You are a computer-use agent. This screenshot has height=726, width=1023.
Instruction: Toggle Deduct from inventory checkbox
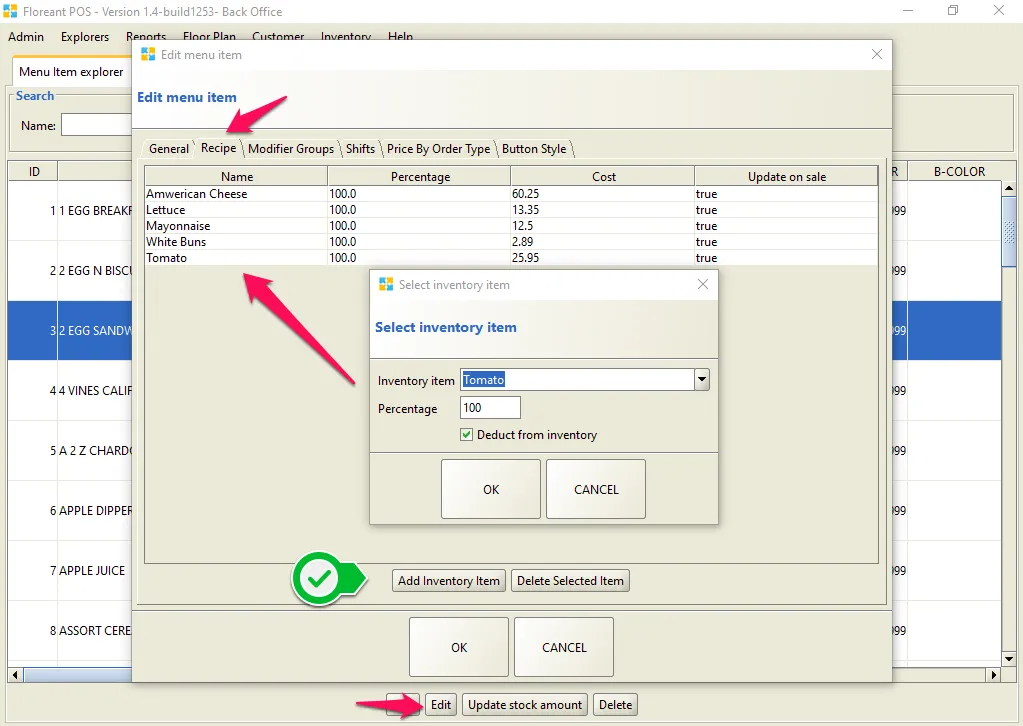coord(466,434)
